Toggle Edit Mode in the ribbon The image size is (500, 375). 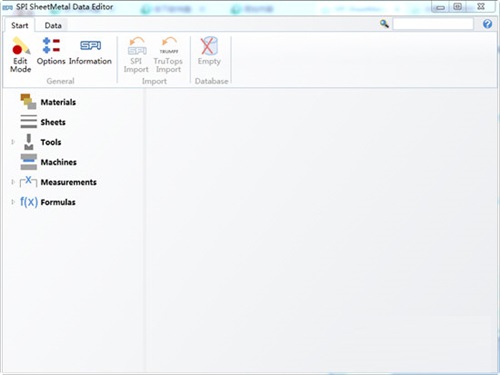click(20, 55)
